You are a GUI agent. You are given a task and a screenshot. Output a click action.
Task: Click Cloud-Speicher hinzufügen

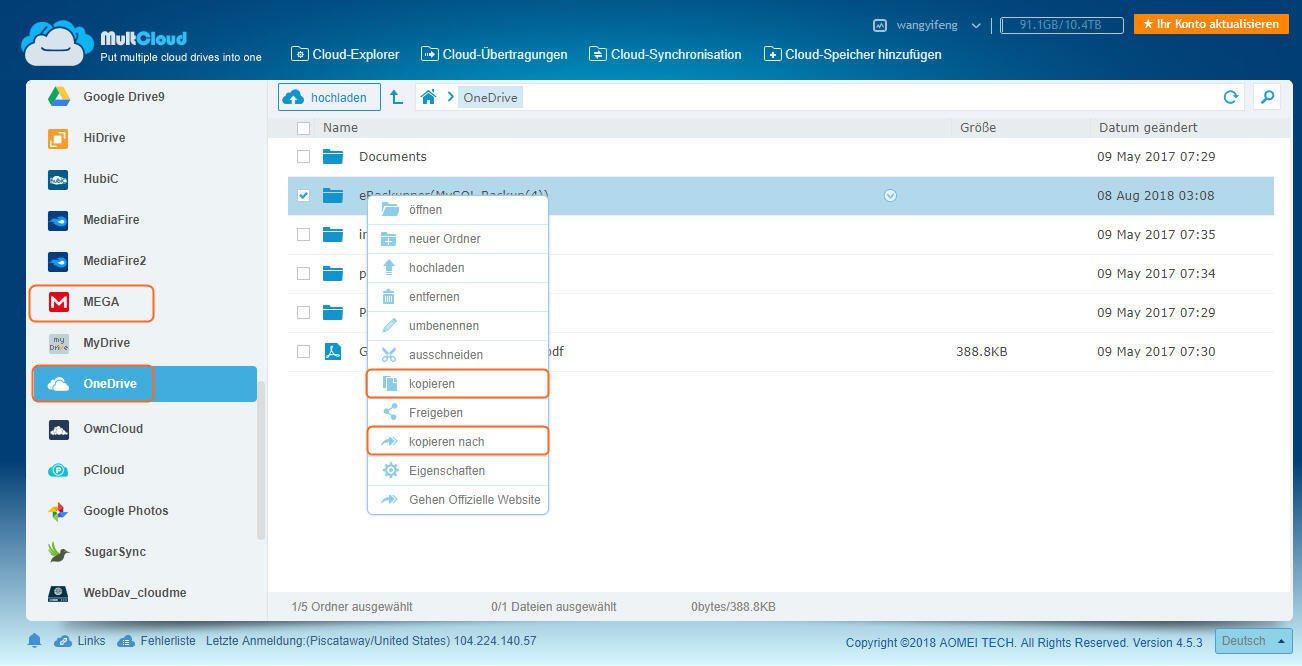[853, 54]
